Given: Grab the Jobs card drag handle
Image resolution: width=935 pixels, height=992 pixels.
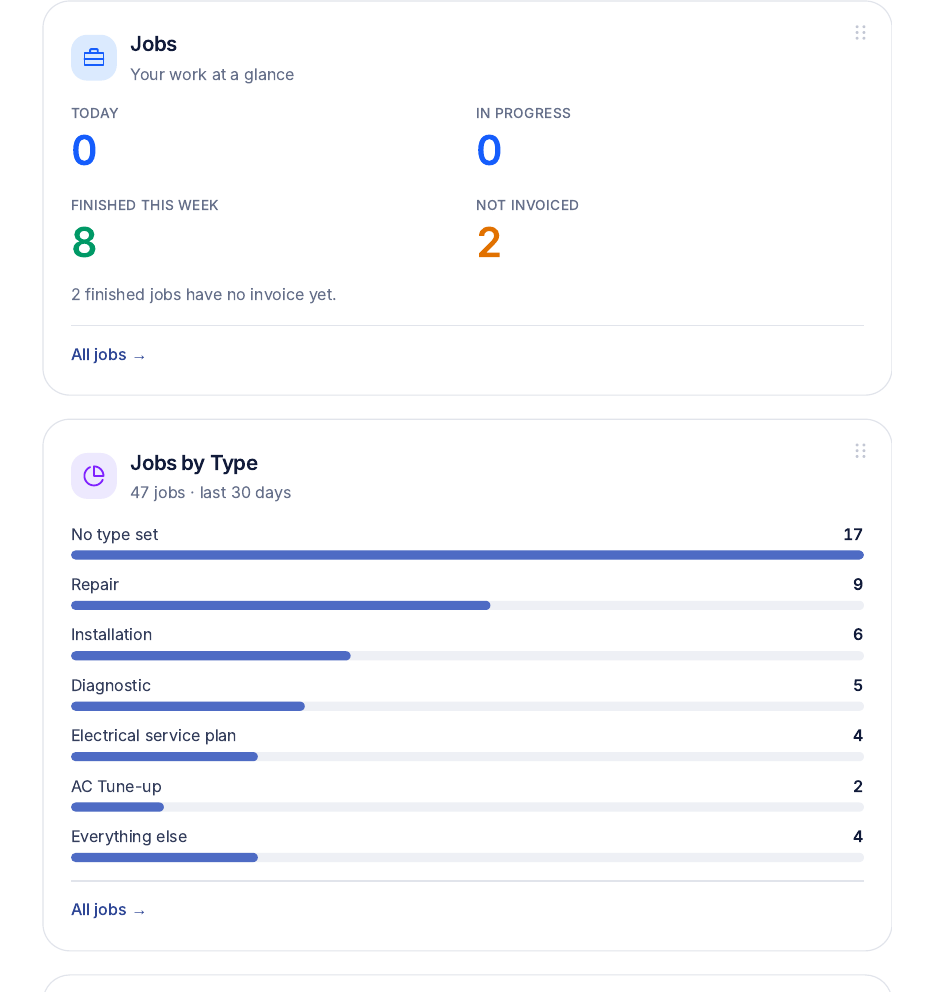Looking at the screenshot, I should click(x=860, y=33).
